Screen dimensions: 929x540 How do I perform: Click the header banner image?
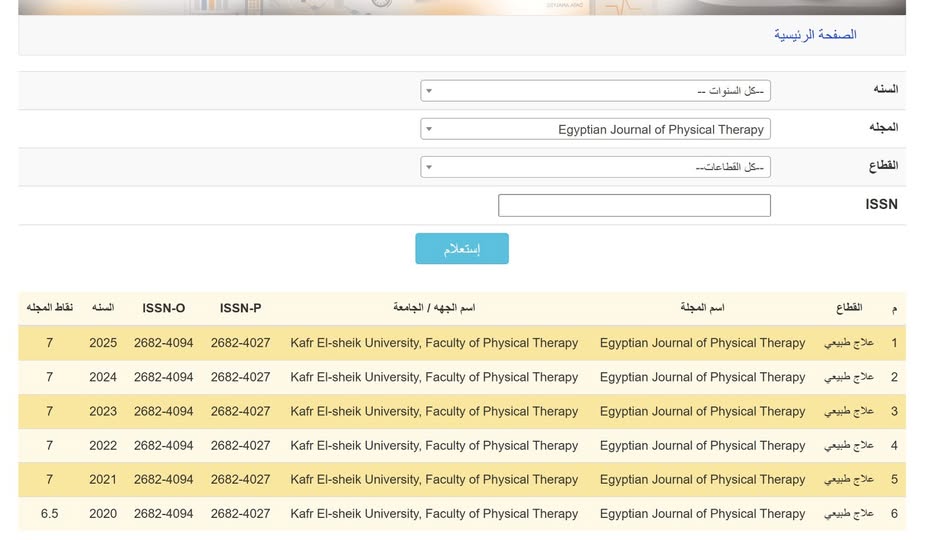tap(462, 7)
